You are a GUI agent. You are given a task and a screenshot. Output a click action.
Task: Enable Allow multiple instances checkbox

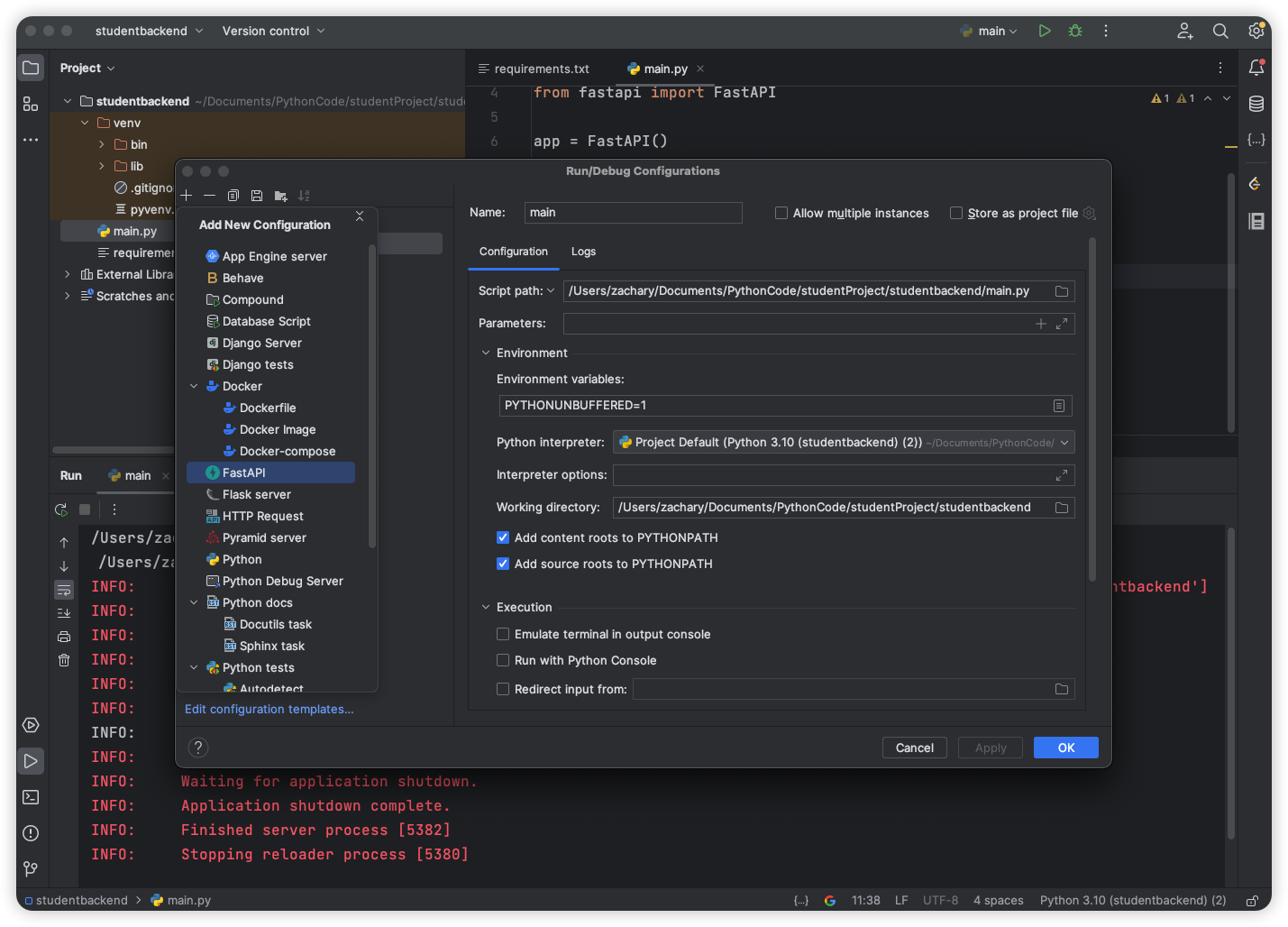pyautogui.click(x=781, y=213)
